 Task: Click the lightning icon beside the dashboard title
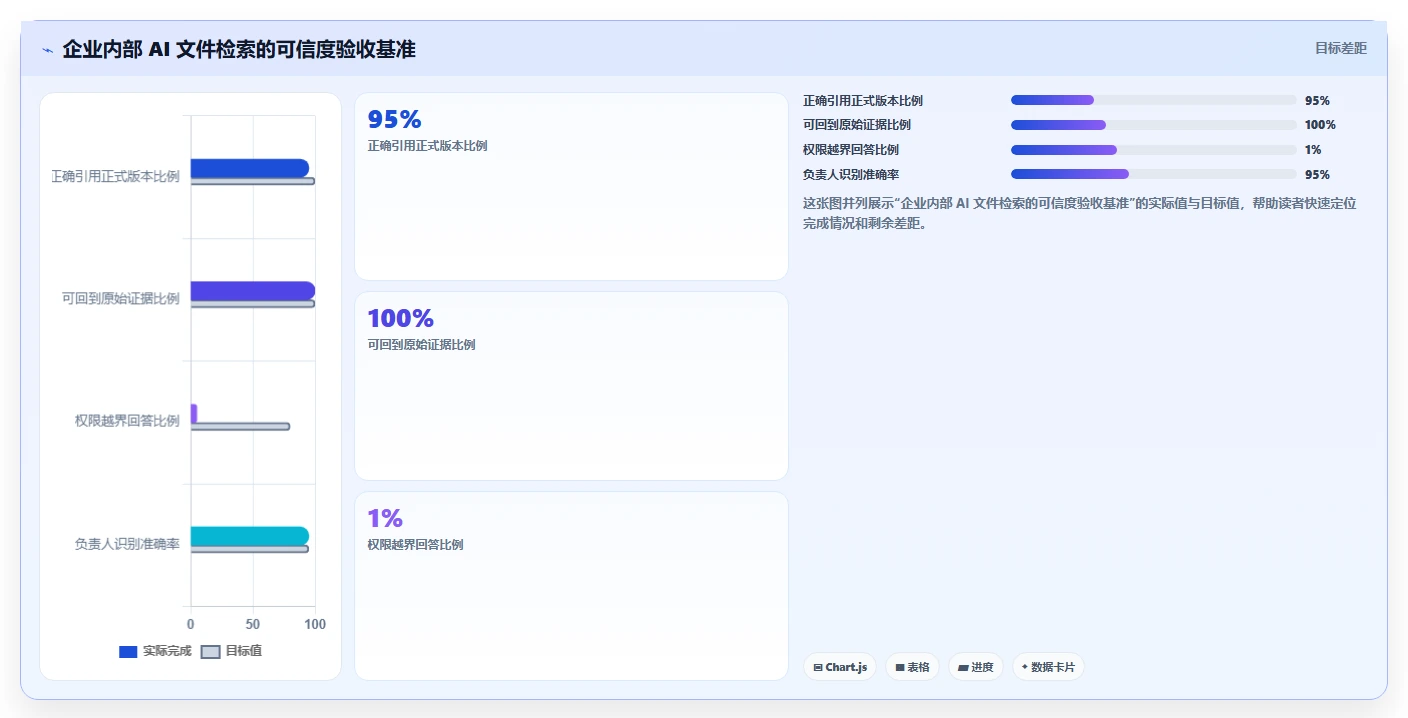click(x=47, y=50)
